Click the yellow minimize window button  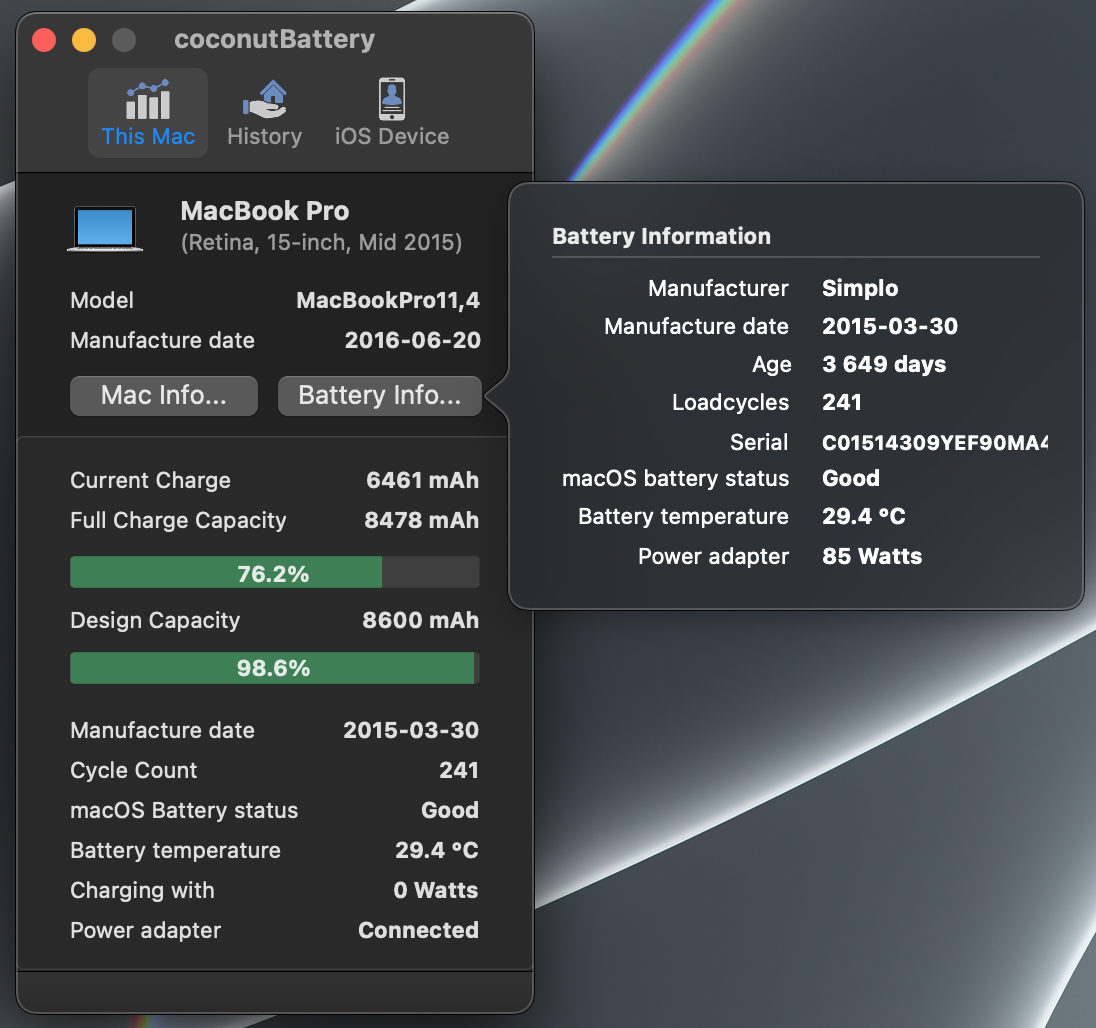pos(84,40)
